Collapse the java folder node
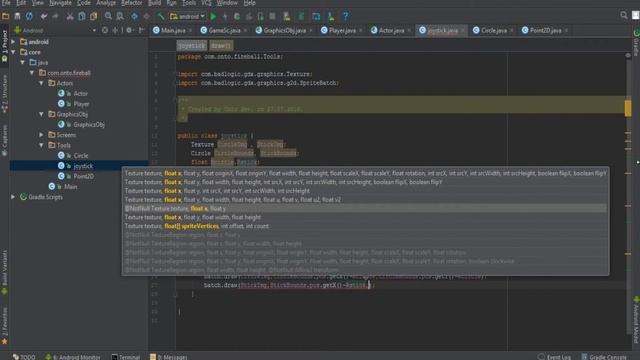 point(23,62)
